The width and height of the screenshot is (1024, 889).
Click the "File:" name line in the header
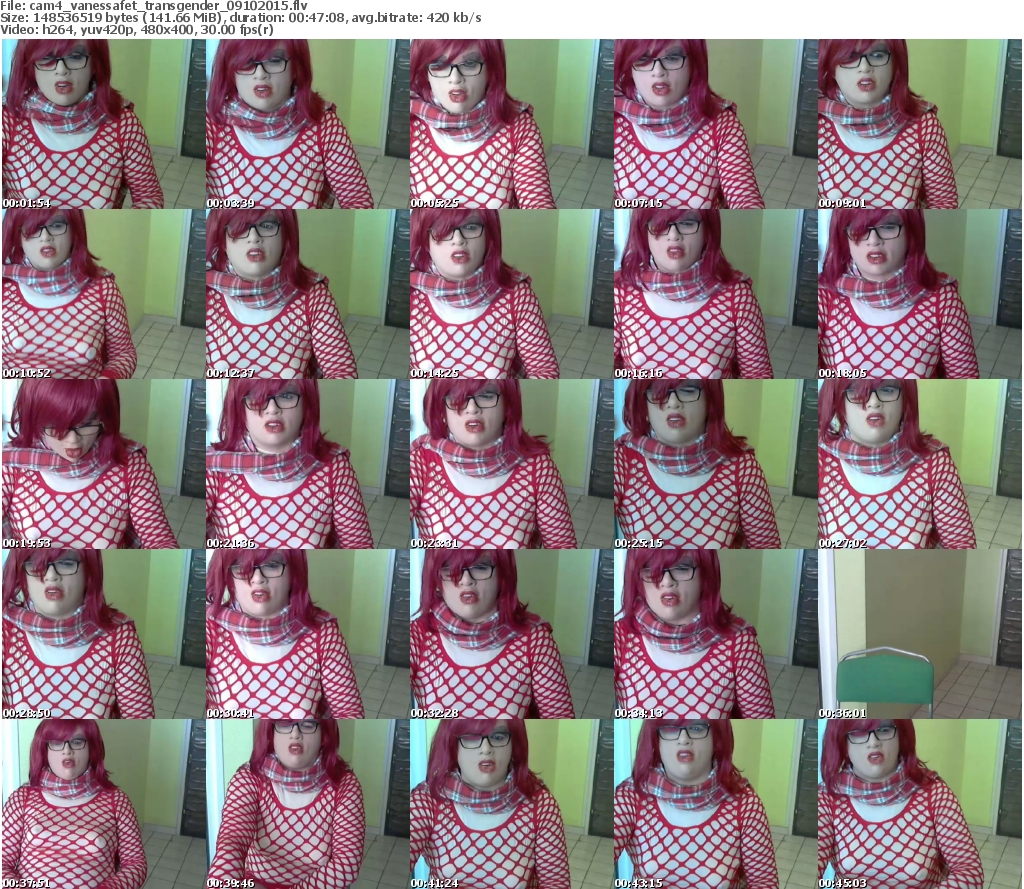click(154, 6)
